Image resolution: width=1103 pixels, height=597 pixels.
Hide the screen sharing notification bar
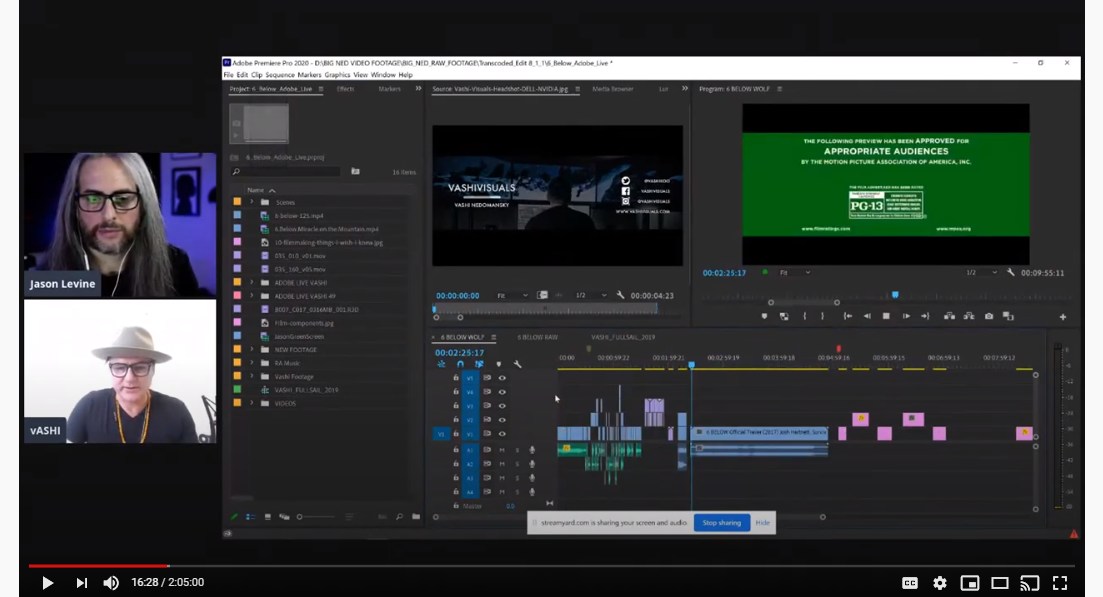(x=763, y=522)
